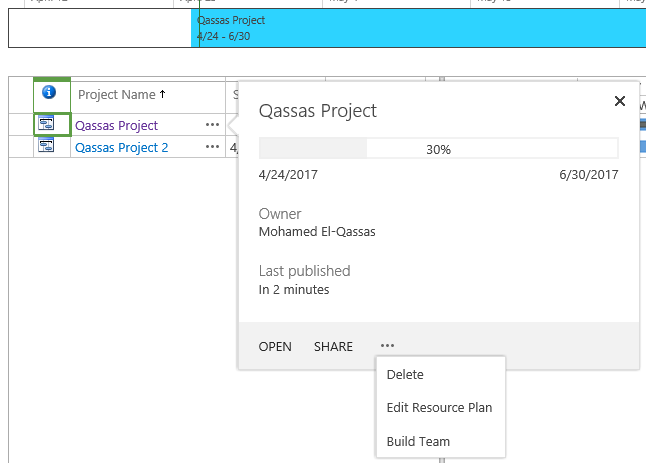Toggle the callout's more actions ellipsis
Image resolution: width=646 pixels, height=463 pixels.
387,346
